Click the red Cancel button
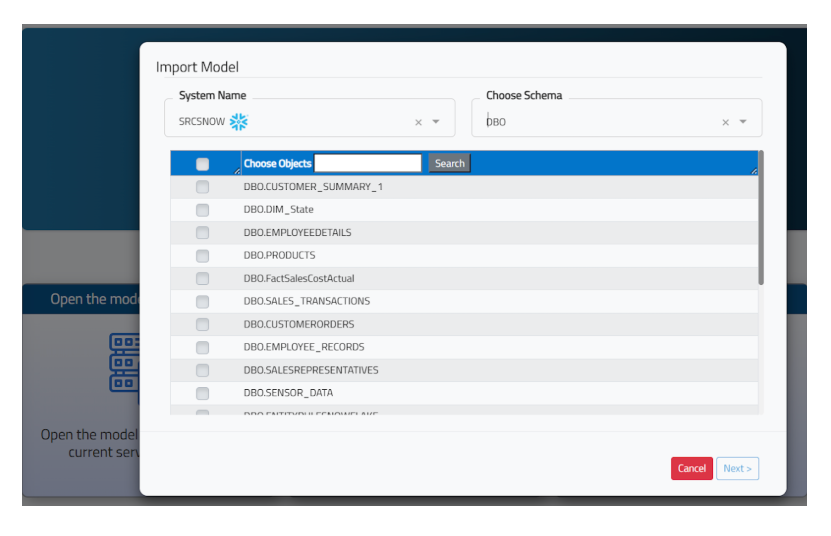The width and height of the screenshot is (831, 536). tap(691, 468)
